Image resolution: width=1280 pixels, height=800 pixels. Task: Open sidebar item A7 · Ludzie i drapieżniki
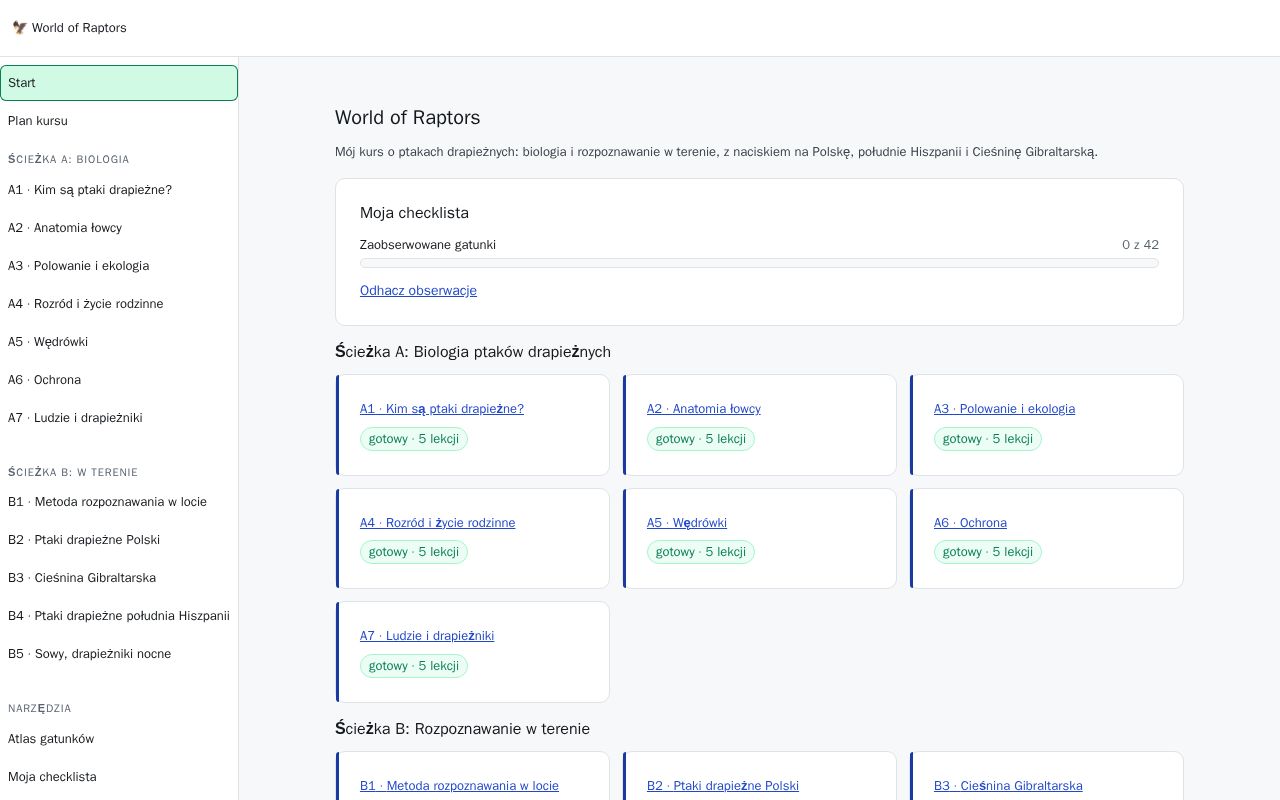point(119,418)
